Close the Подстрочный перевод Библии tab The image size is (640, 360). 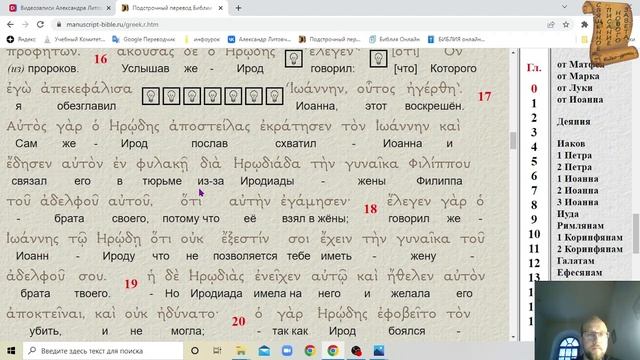(220, 8)
